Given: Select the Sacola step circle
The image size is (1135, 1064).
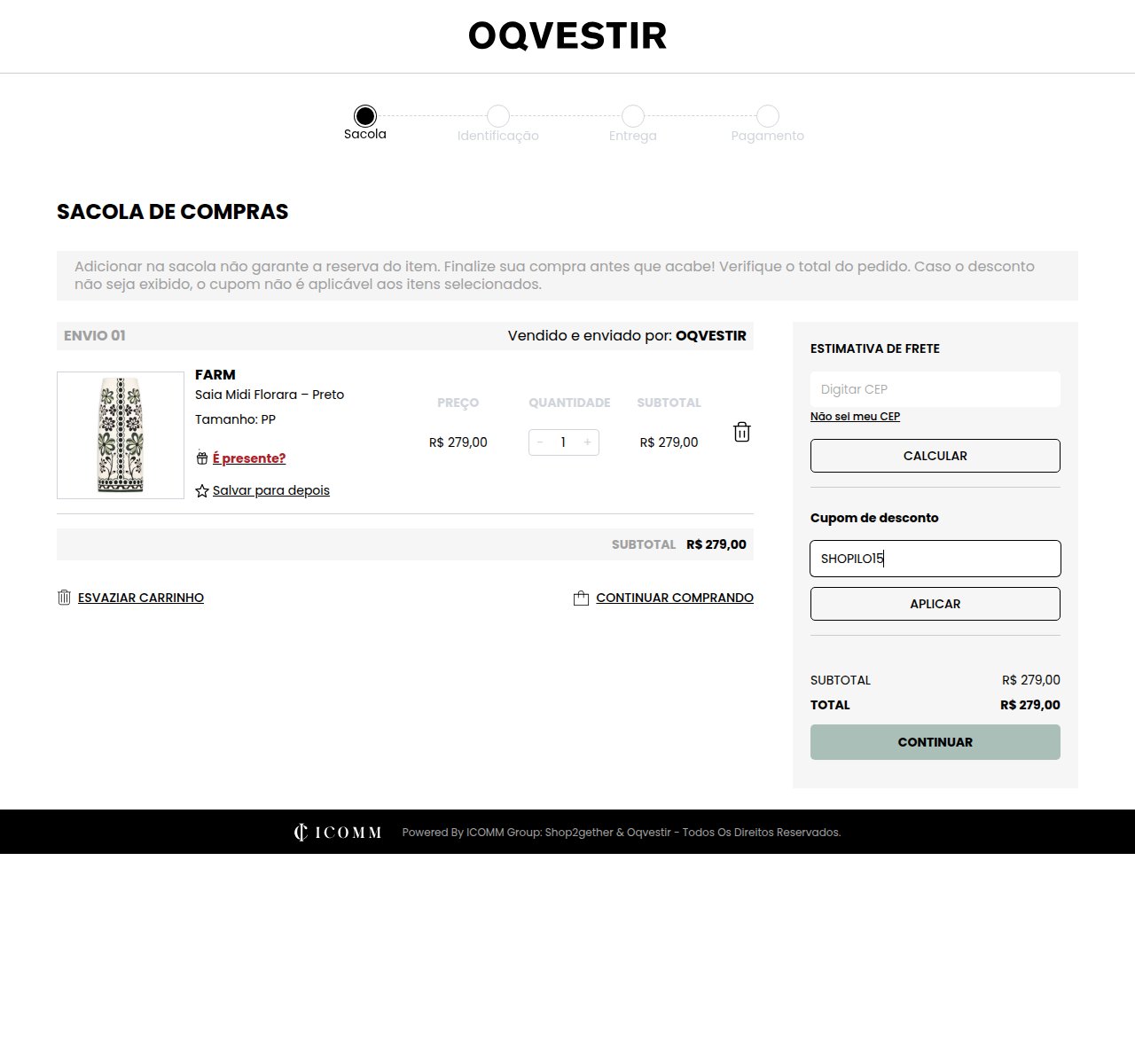Looking at the screenshot, I should click(365, 116).
